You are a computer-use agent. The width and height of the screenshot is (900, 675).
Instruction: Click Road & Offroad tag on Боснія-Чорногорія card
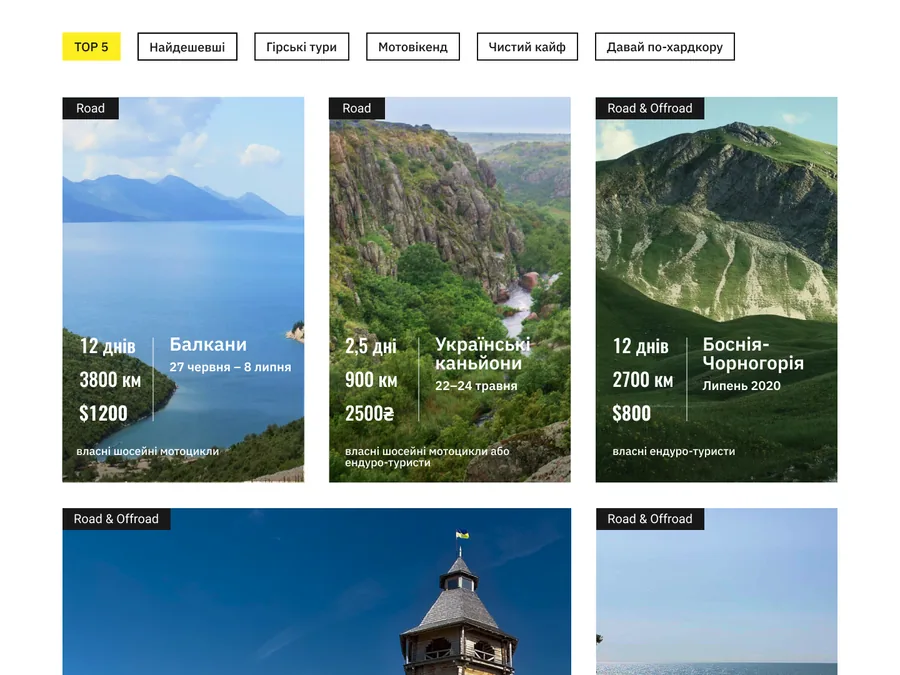[x=650, y=108]
